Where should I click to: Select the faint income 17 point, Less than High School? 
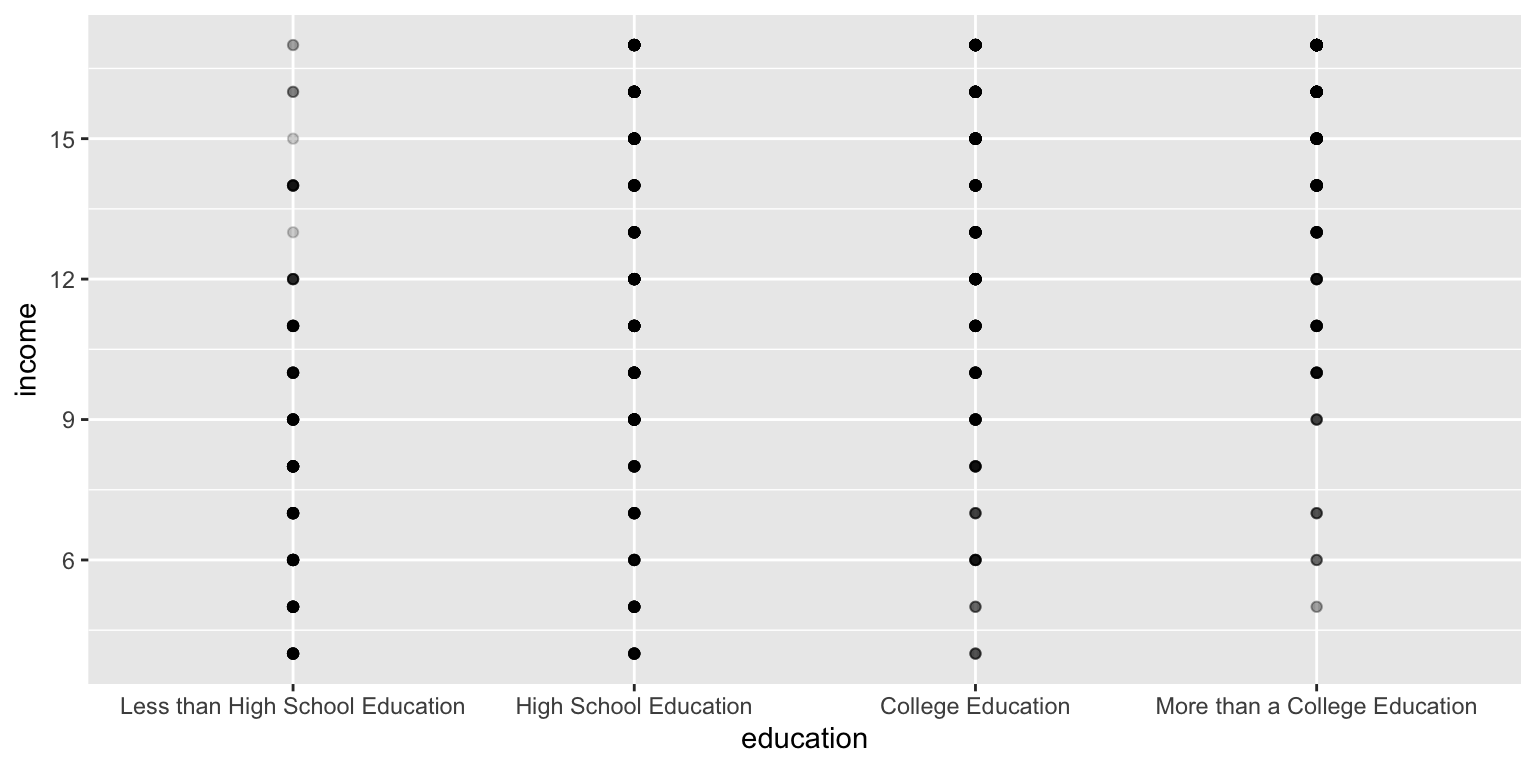tap(293, 45)
